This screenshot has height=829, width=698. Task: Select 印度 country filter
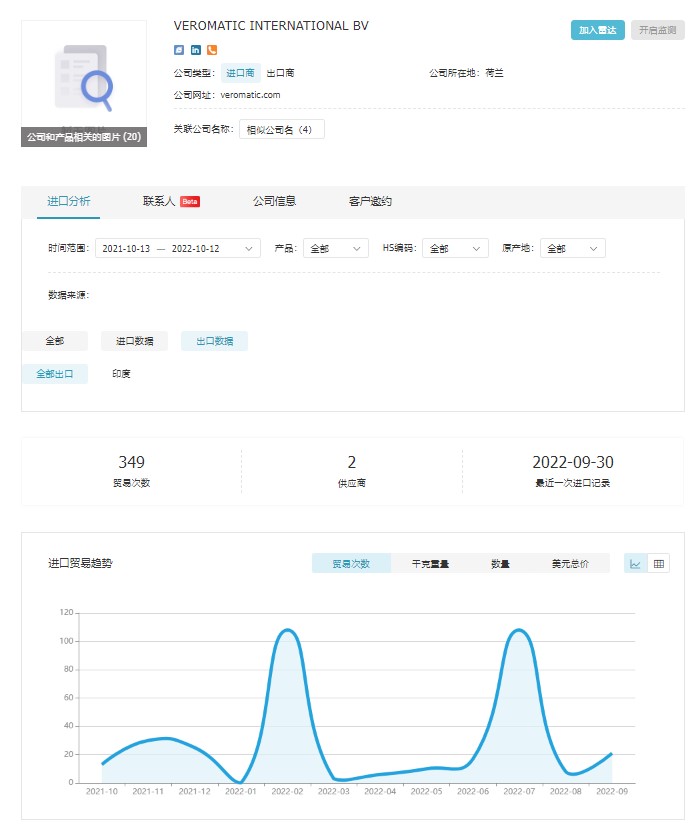(121, 374)
